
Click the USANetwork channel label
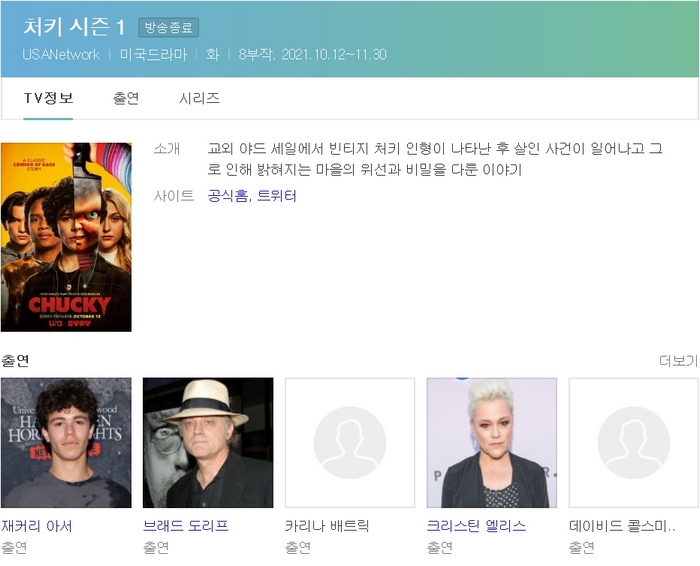61,54
